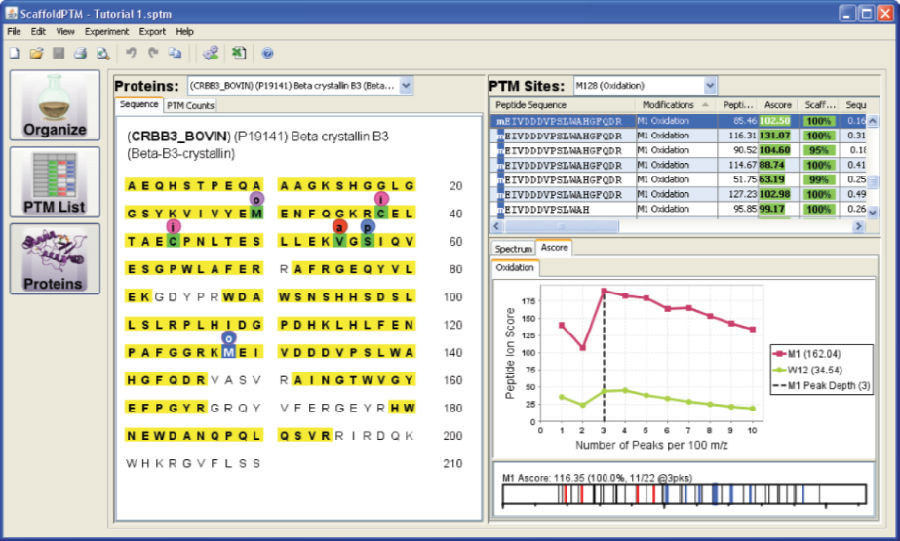Sort by Pepti... score column header
Screen dimensions: 900x541
pos(738,105)
